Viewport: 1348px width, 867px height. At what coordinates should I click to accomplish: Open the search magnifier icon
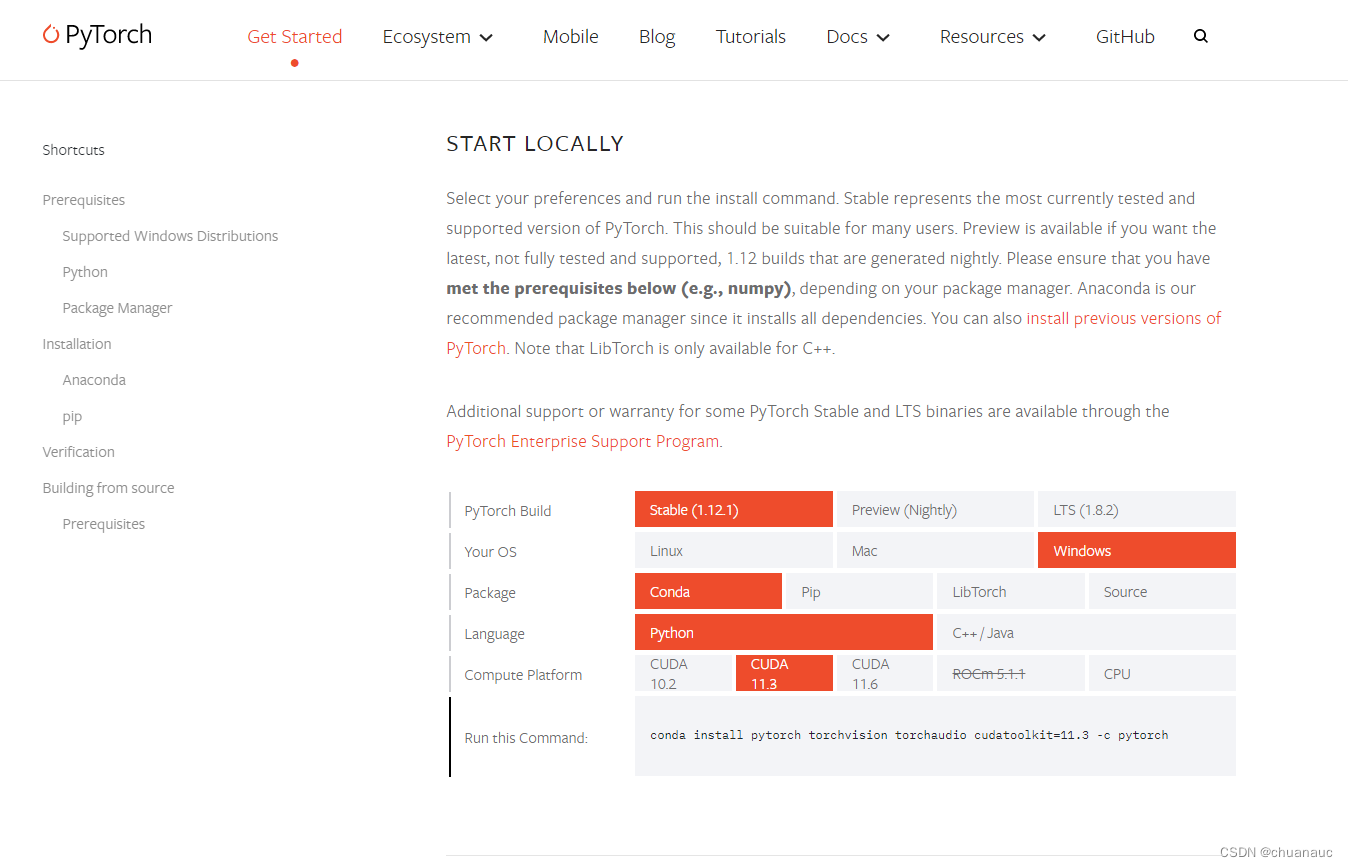point(1201,36)
